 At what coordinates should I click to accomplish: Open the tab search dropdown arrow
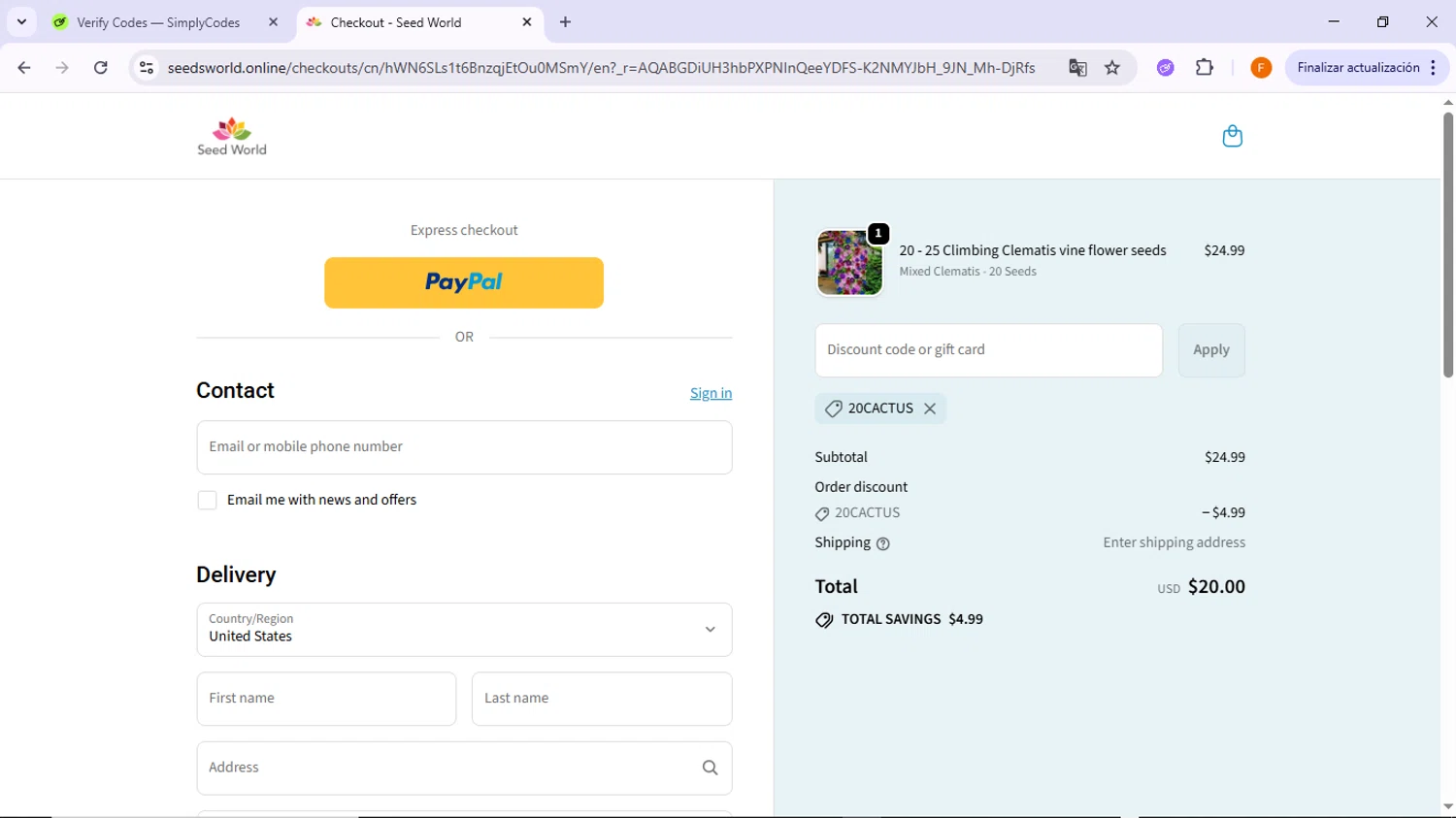coord(21,22)
